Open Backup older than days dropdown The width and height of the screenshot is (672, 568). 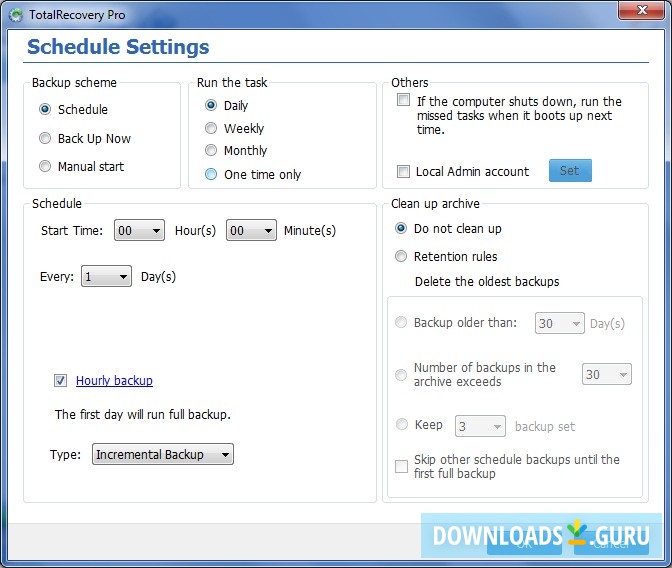[559, 323]
